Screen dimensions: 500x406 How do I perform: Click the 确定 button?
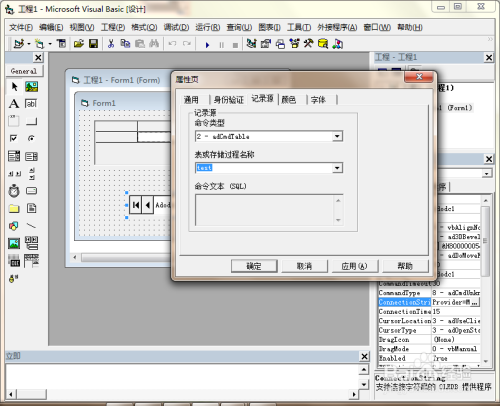tap(254, 266)
